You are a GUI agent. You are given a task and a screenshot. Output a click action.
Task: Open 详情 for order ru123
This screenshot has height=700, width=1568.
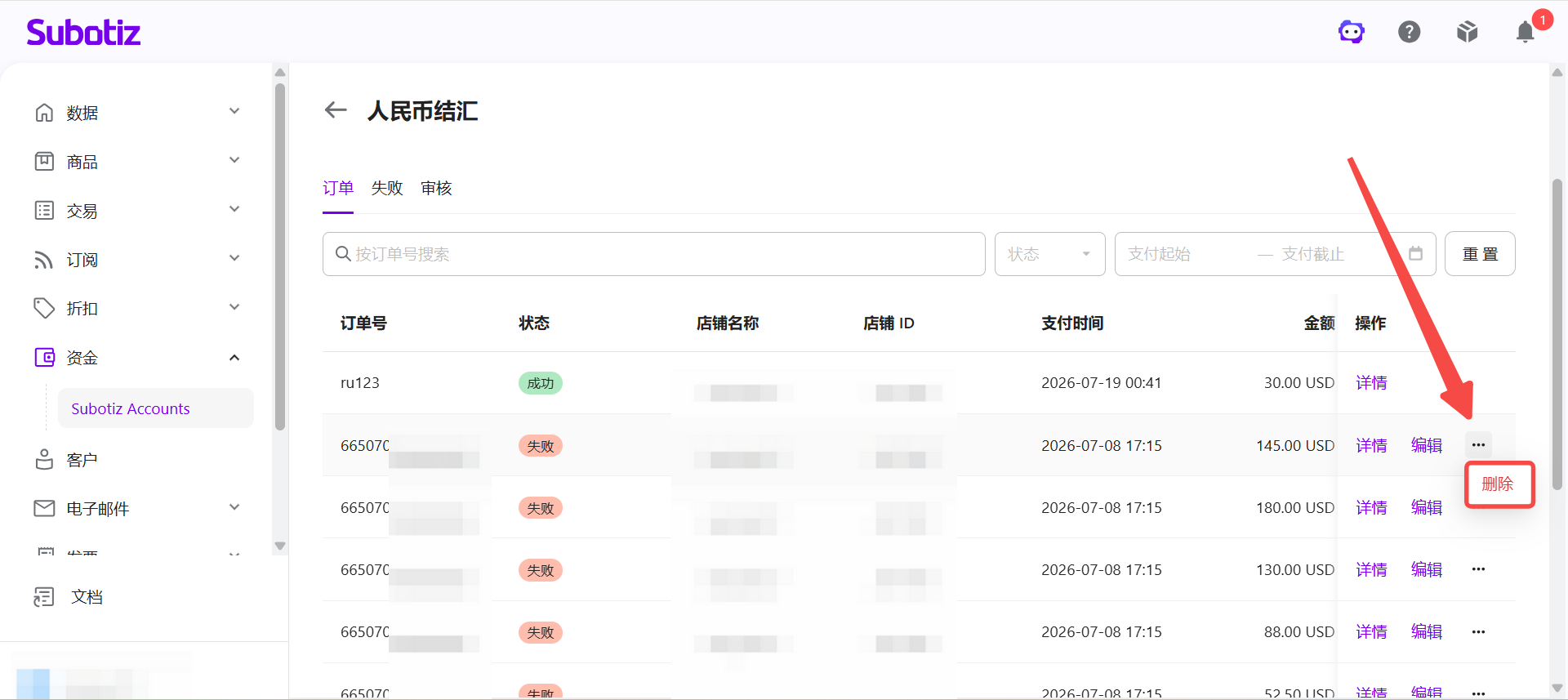click(1371, 382)
